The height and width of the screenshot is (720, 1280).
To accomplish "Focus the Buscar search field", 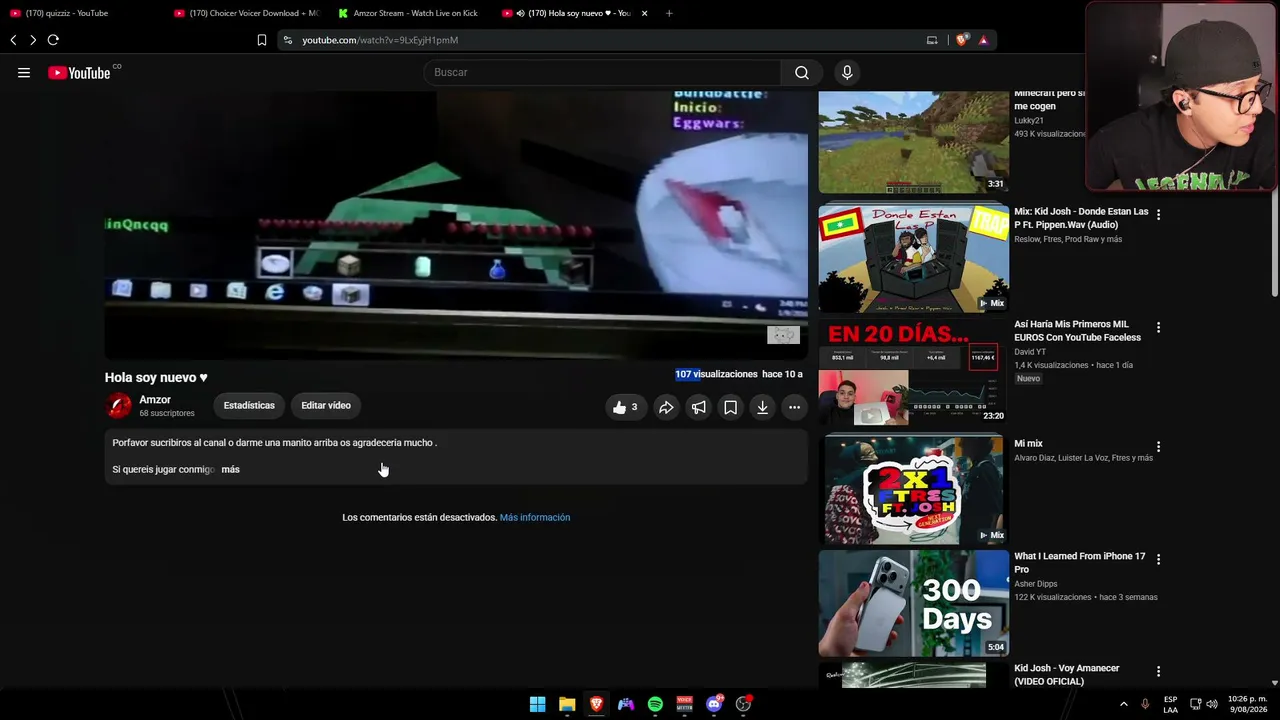I will (x=603, y=72).
